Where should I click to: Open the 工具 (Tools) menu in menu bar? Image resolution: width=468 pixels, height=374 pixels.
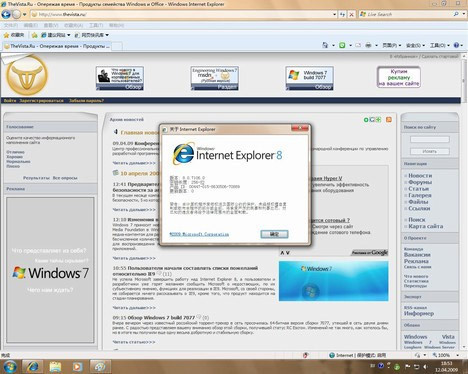(96, 25)
